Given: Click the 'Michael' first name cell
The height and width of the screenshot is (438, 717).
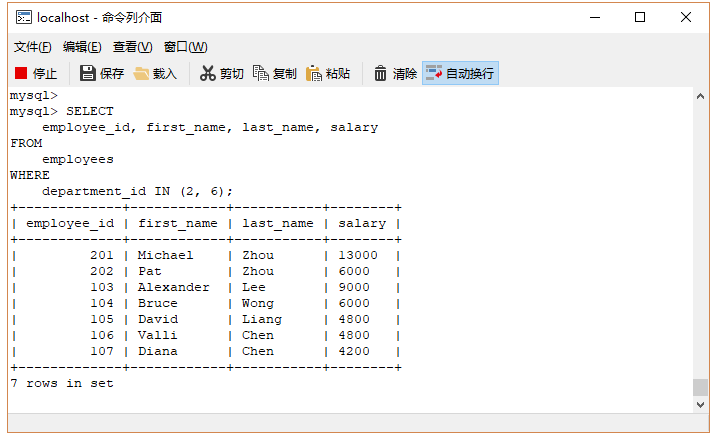Looking at the screenshot, I should tap(166, 255).
